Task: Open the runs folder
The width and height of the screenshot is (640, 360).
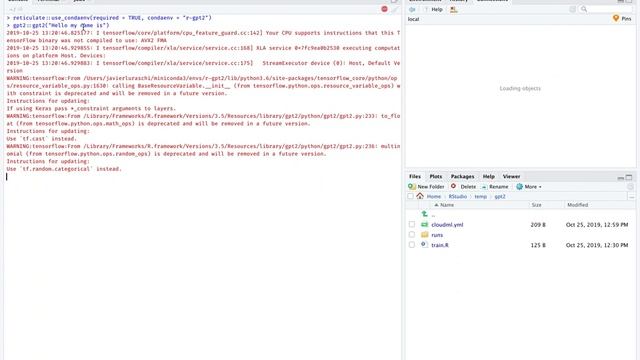Action: (437, 235)
